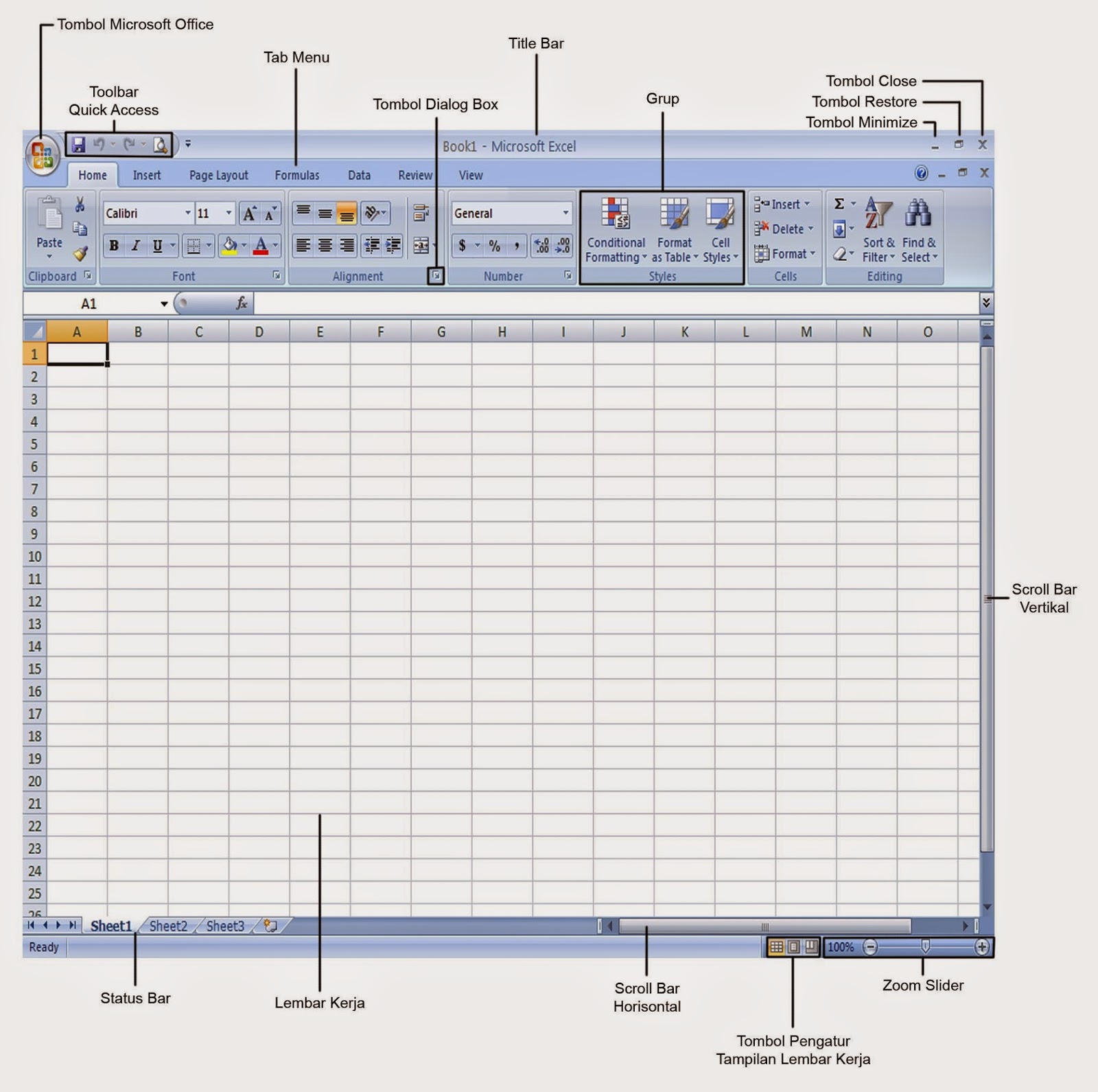Viewport: 1098px width, 1092px height.
Task: Click the Select All corner box
Action: click(35, 332)
